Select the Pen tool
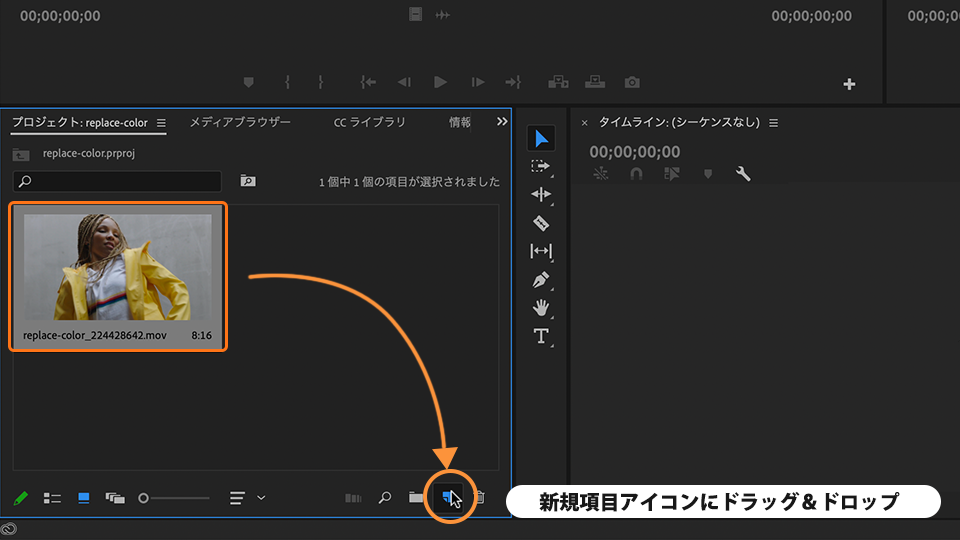Image resolution: width=960 pixels, height=540 pixels. pos(541,280)
